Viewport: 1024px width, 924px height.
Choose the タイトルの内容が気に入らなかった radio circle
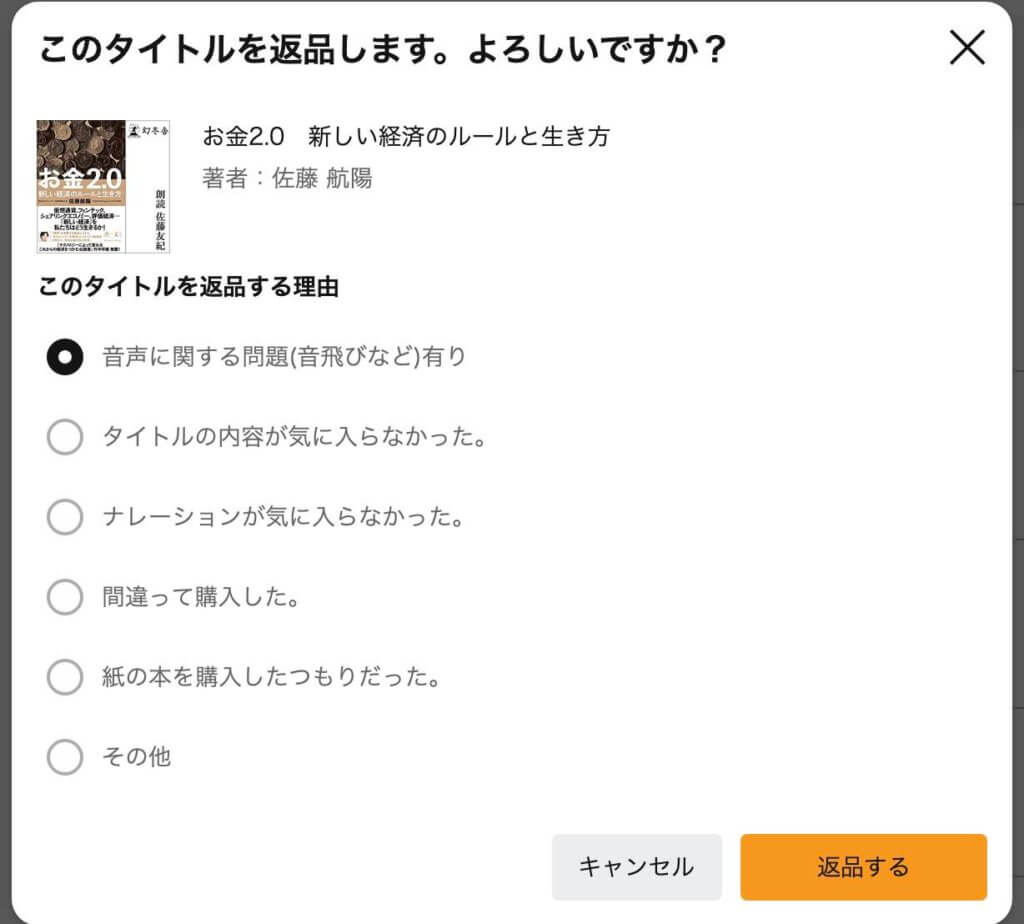(x=65, y=437)
